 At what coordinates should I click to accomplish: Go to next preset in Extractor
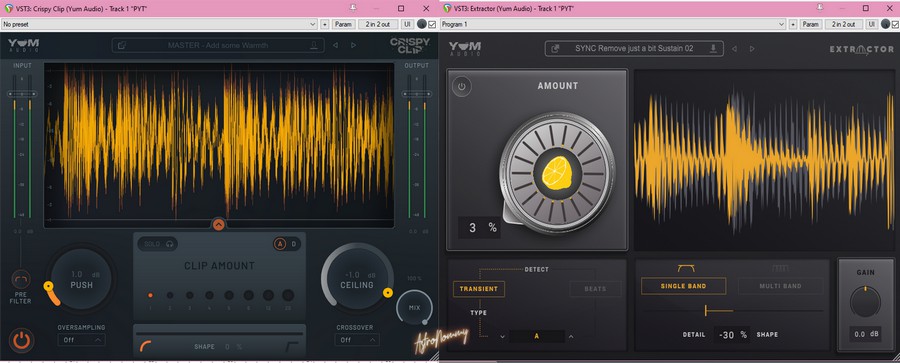click(x=752, y=49)
